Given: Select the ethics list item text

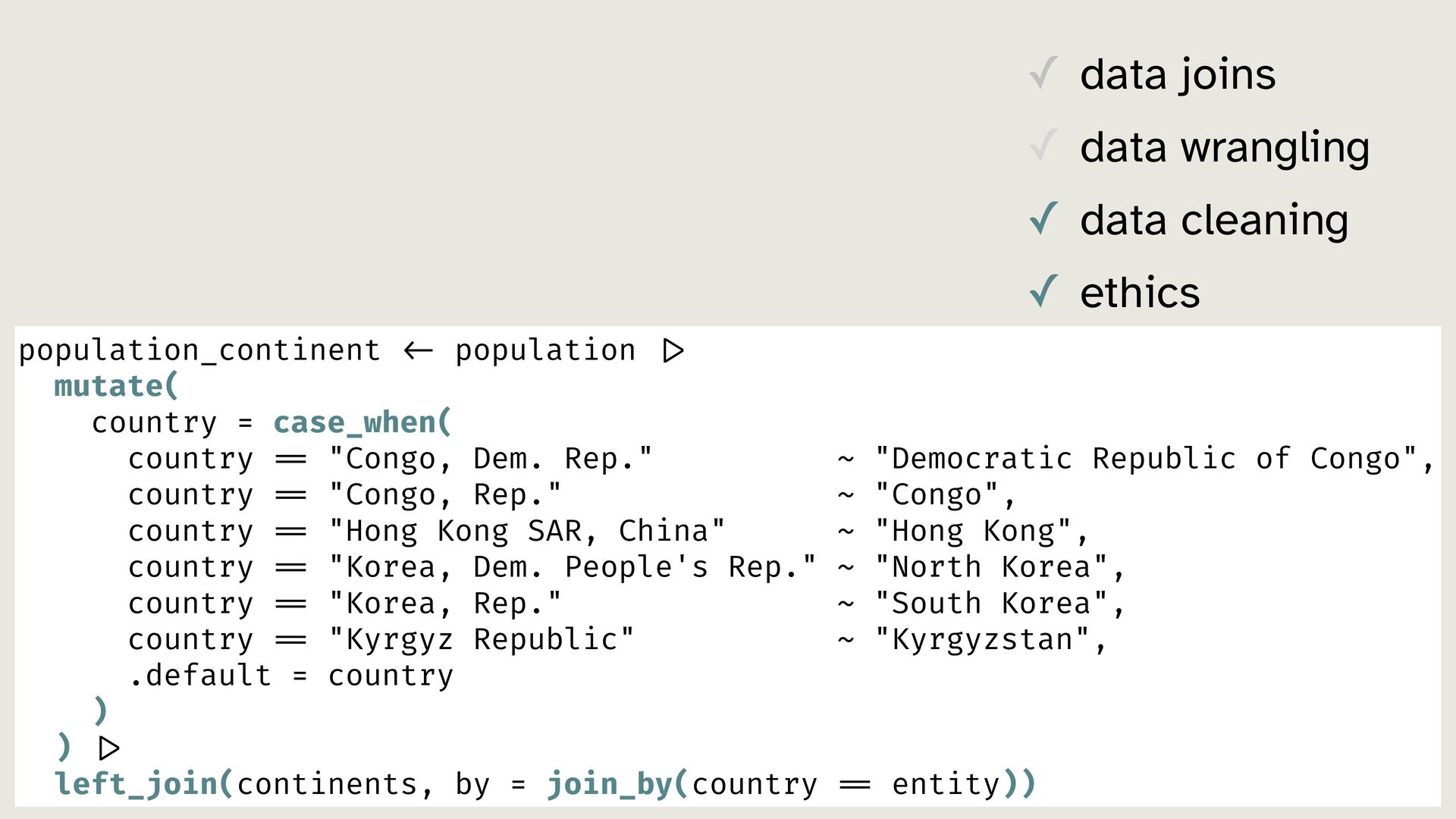Looking at the screenshot, I should (x=1139, y=293).
